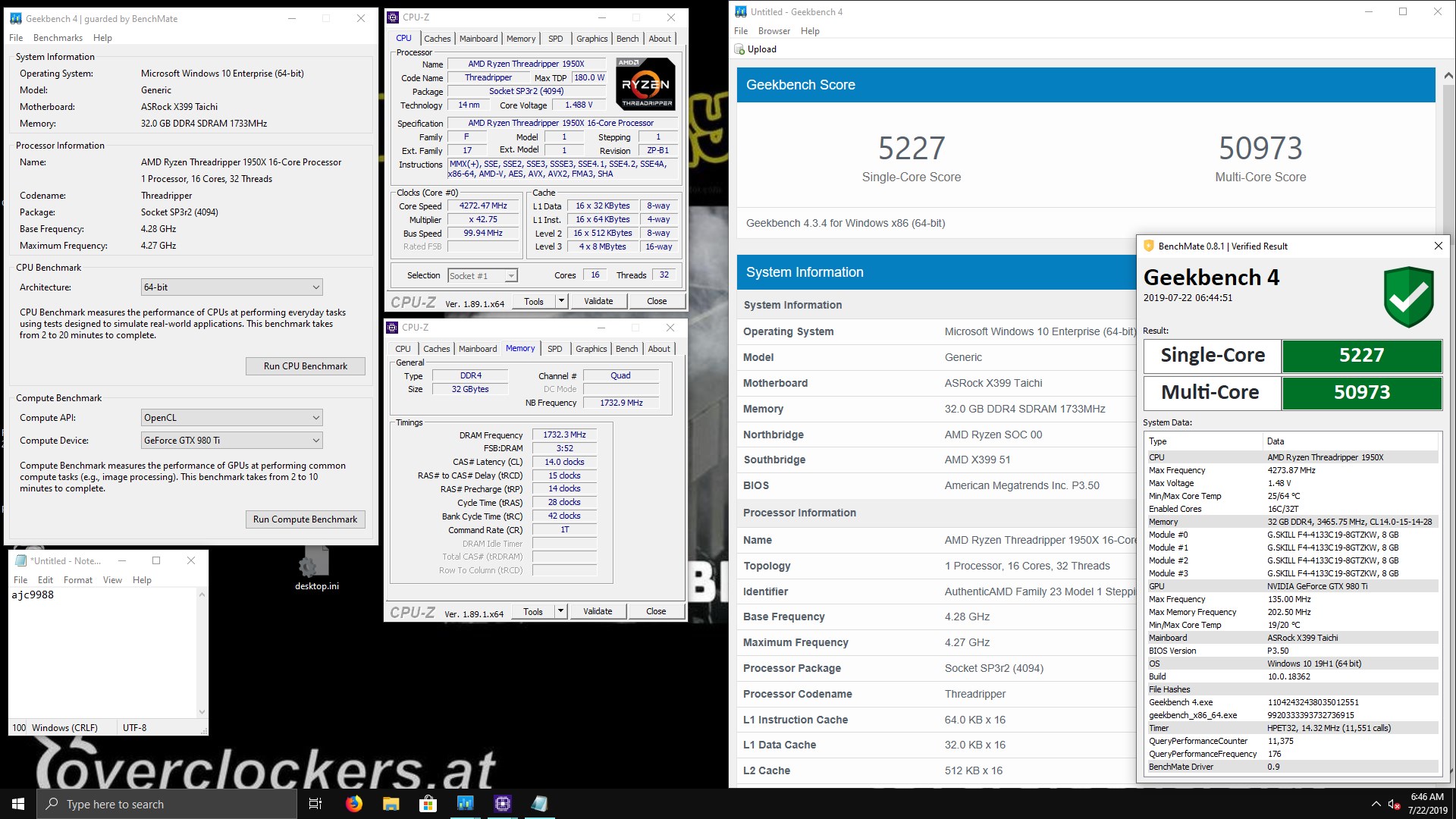Click the Ryzen Threadripper logo in CPU-Z
This screenshot has width=1456, height=819.
point(645,84)
